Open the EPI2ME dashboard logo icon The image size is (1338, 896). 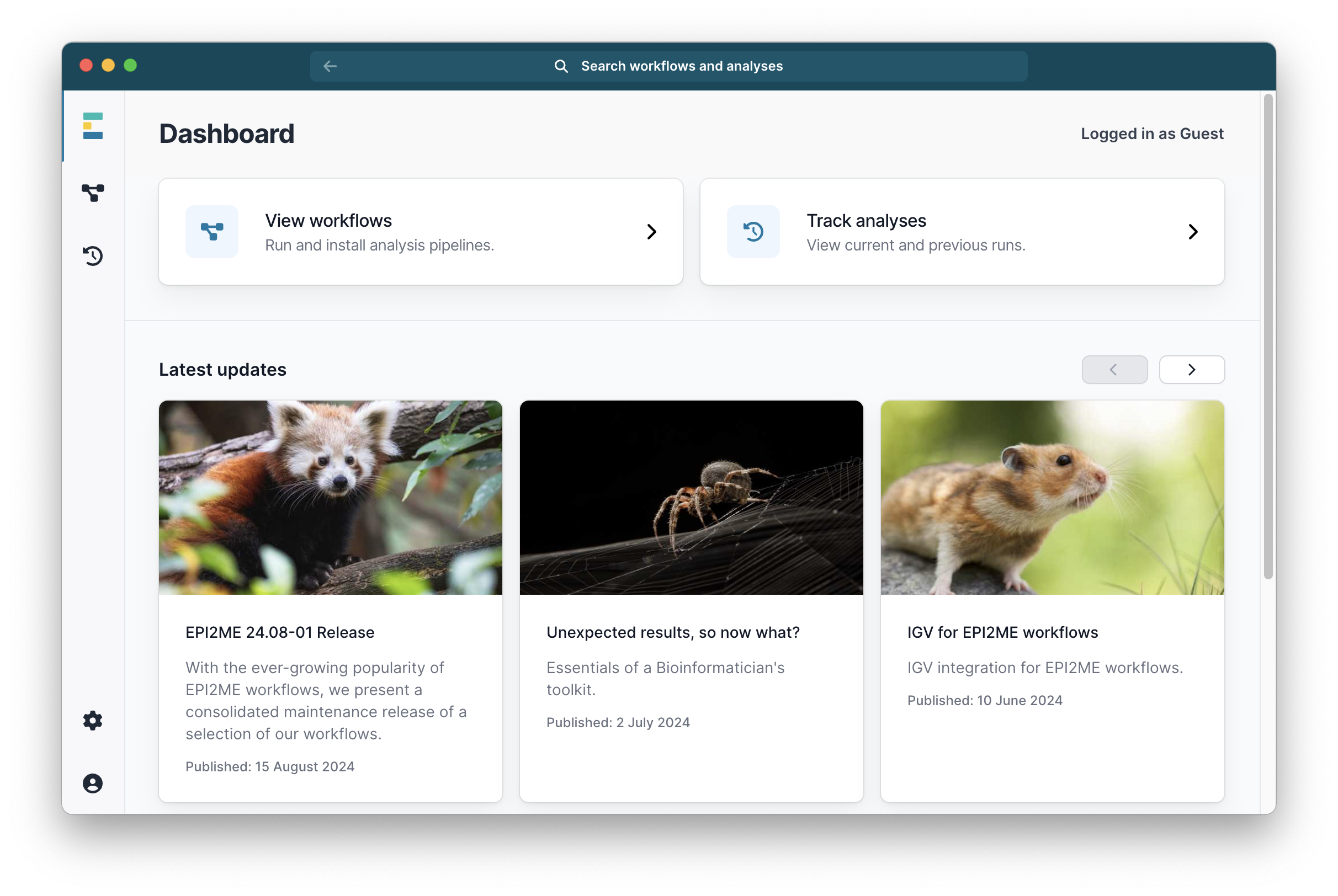click(x=93, y=126)
